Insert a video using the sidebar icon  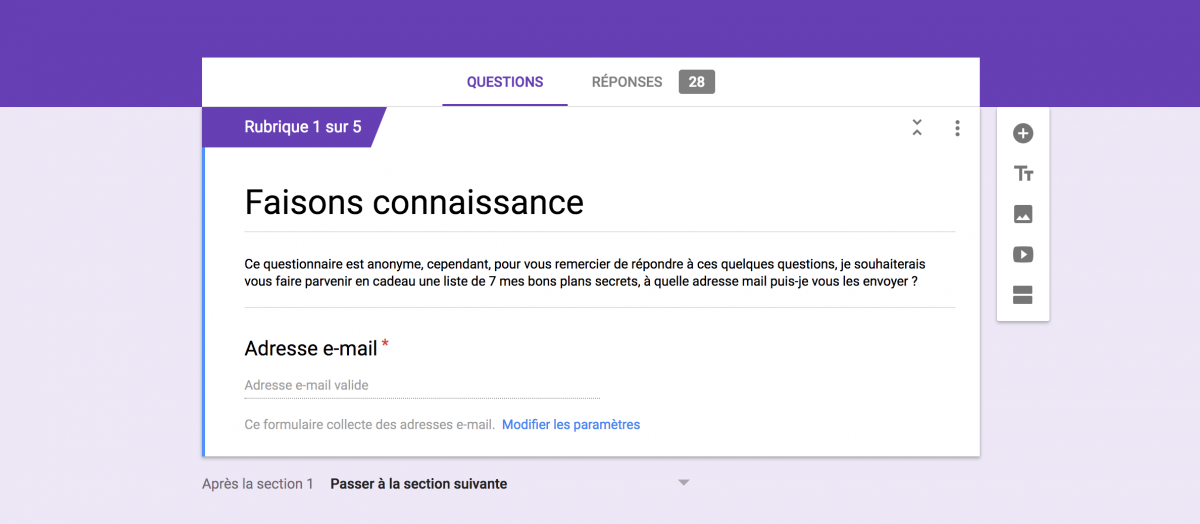point(1023,254)
